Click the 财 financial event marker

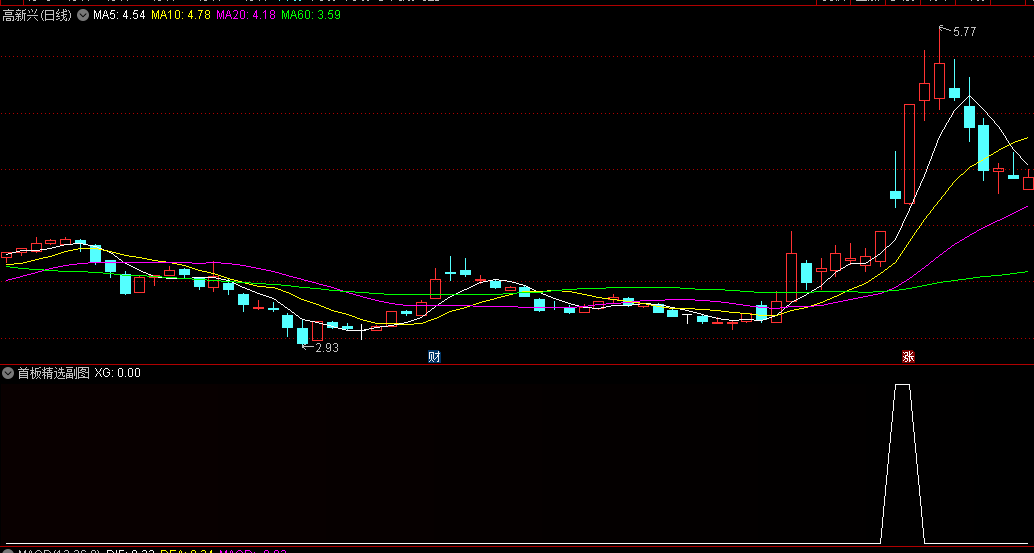click(434, 357)
